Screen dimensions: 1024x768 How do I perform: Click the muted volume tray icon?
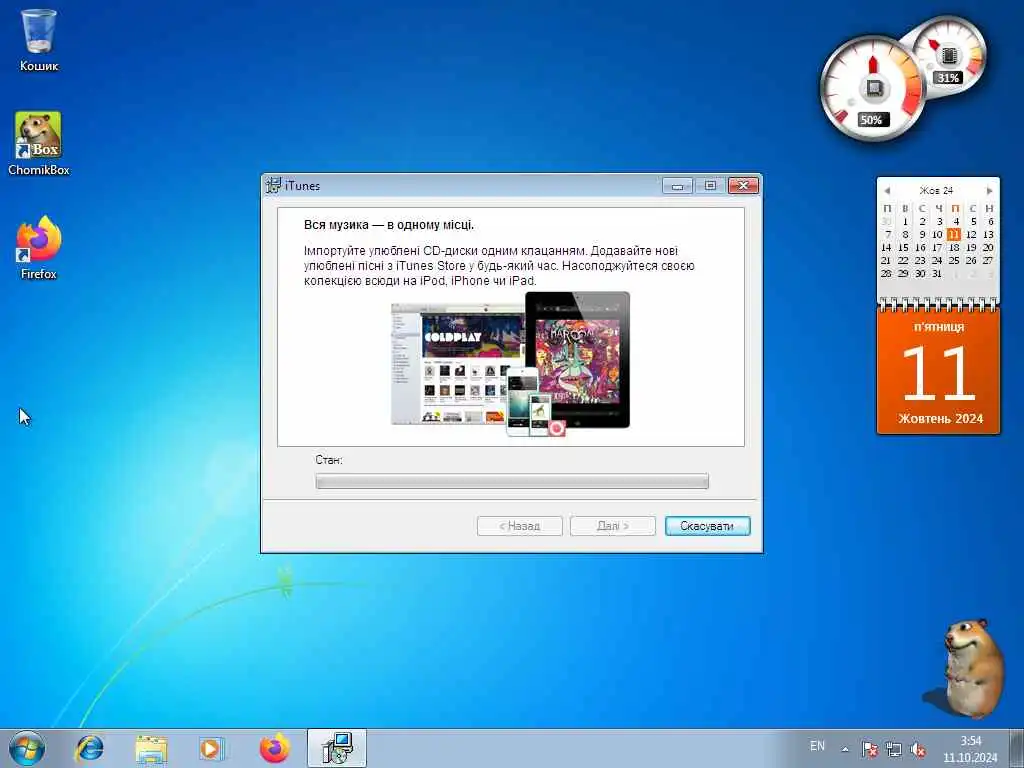918,749
